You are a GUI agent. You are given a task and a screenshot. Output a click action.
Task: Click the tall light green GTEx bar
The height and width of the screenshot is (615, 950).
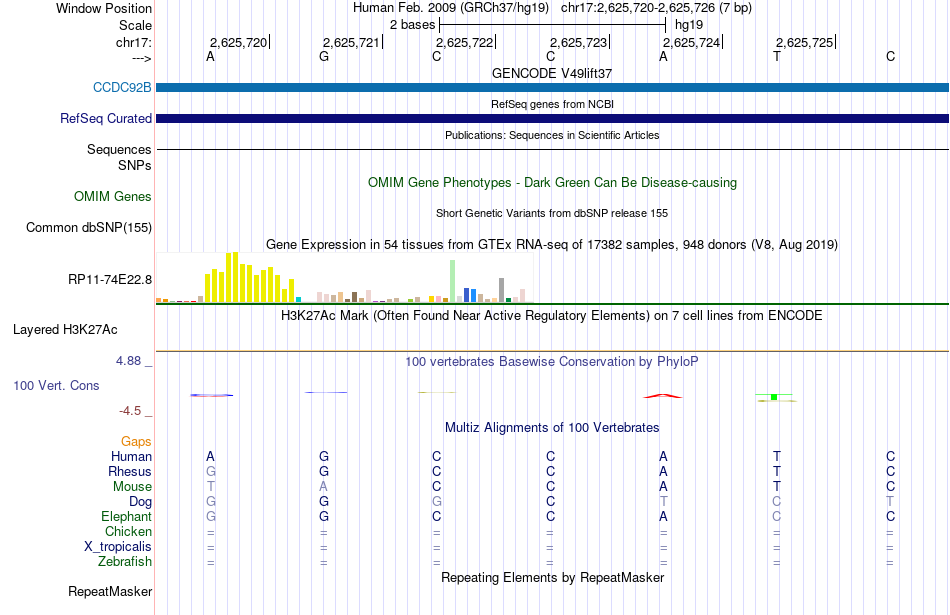[x=453, y=281]
